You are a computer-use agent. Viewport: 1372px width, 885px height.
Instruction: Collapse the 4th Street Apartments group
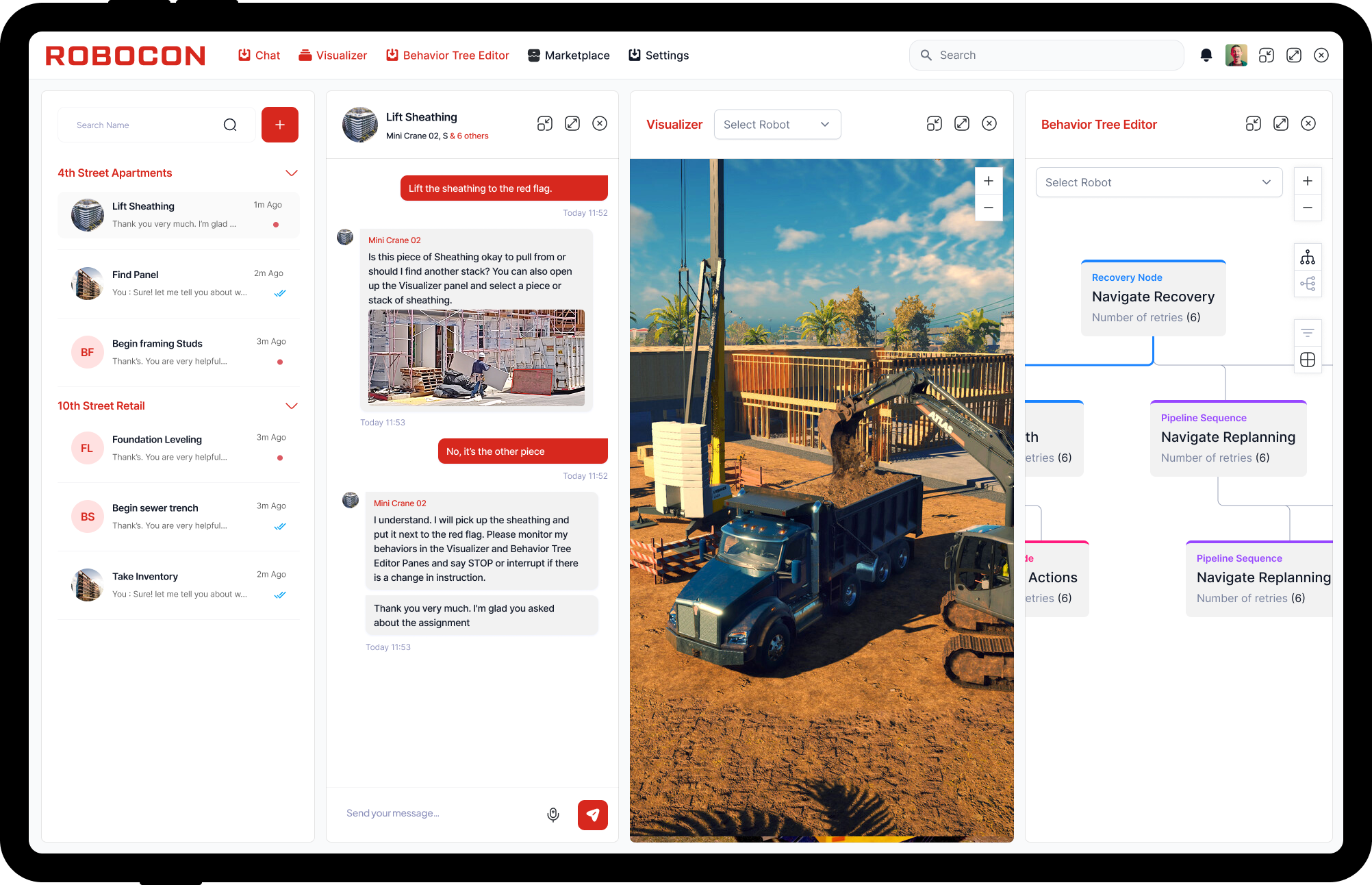(292, 173)
